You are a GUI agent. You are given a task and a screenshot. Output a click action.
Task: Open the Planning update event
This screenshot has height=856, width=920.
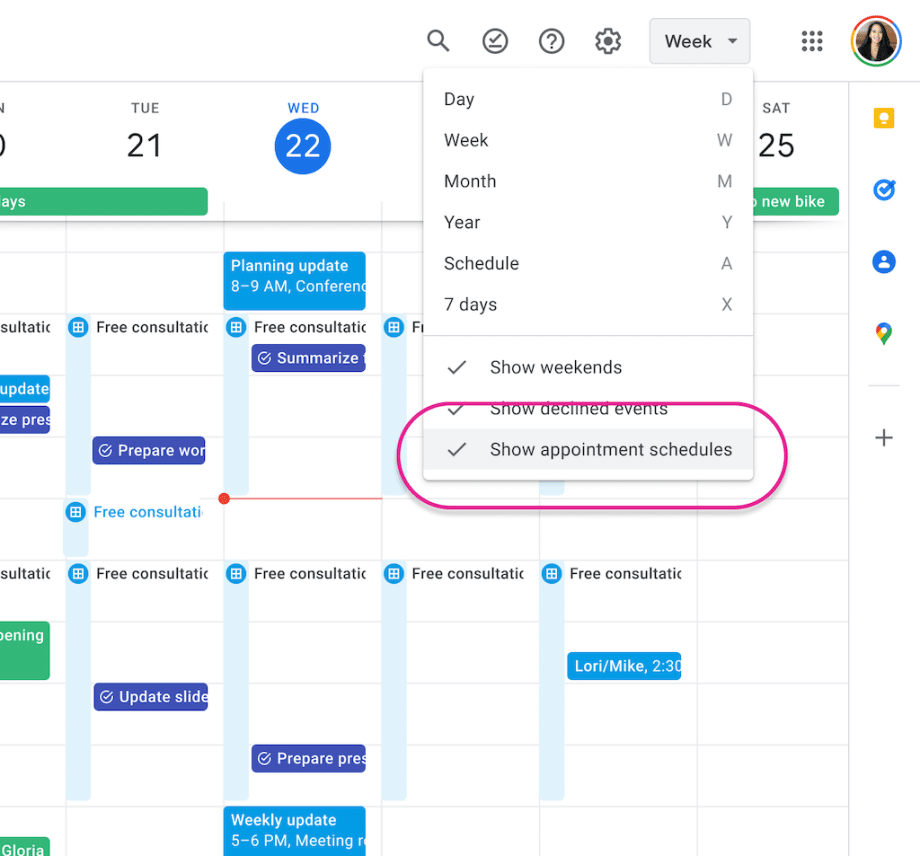pos(294,280)
